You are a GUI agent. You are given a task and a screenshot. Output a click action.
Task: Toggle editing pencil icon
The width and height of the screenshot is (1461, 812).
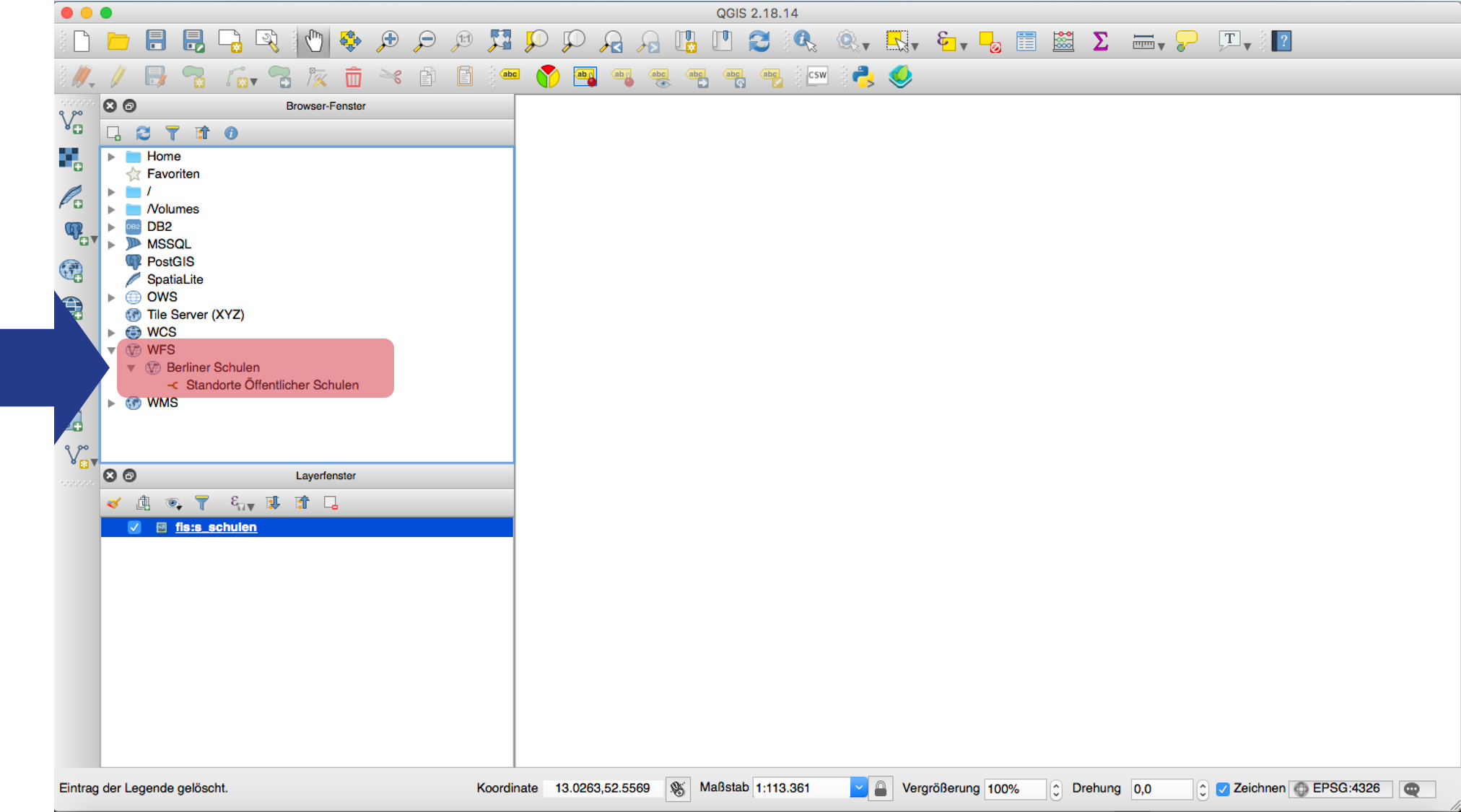coord(118,77)
